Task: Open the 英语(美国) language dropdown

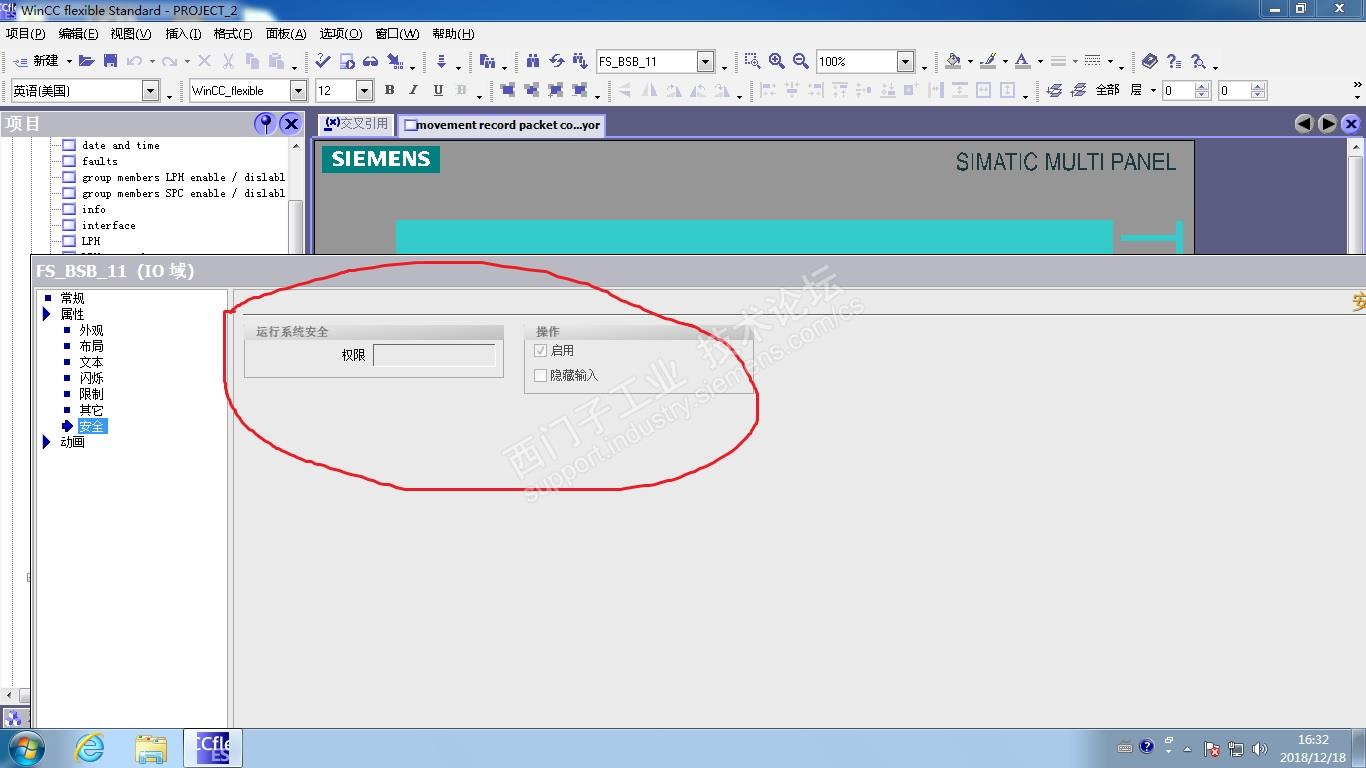Action: [150, 91]
